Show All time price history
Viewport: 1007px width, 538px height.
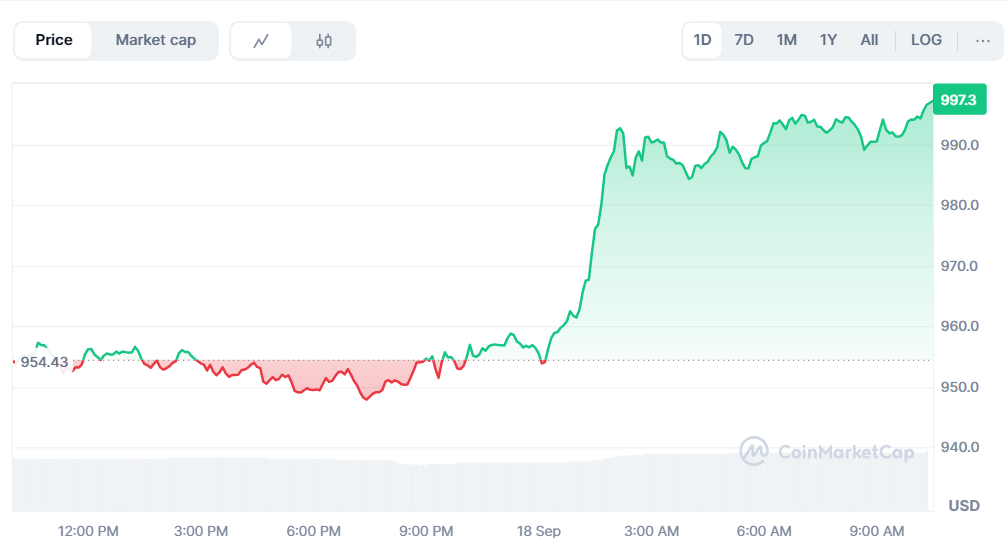869,40
